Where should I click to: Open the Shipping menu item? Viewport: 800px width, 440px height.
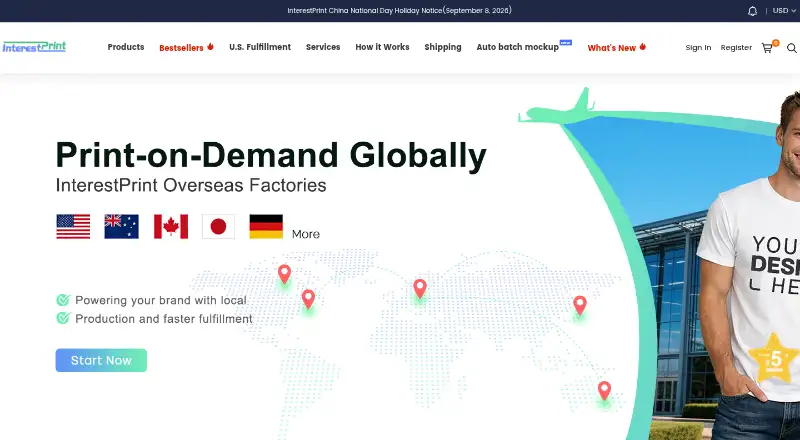443,47
